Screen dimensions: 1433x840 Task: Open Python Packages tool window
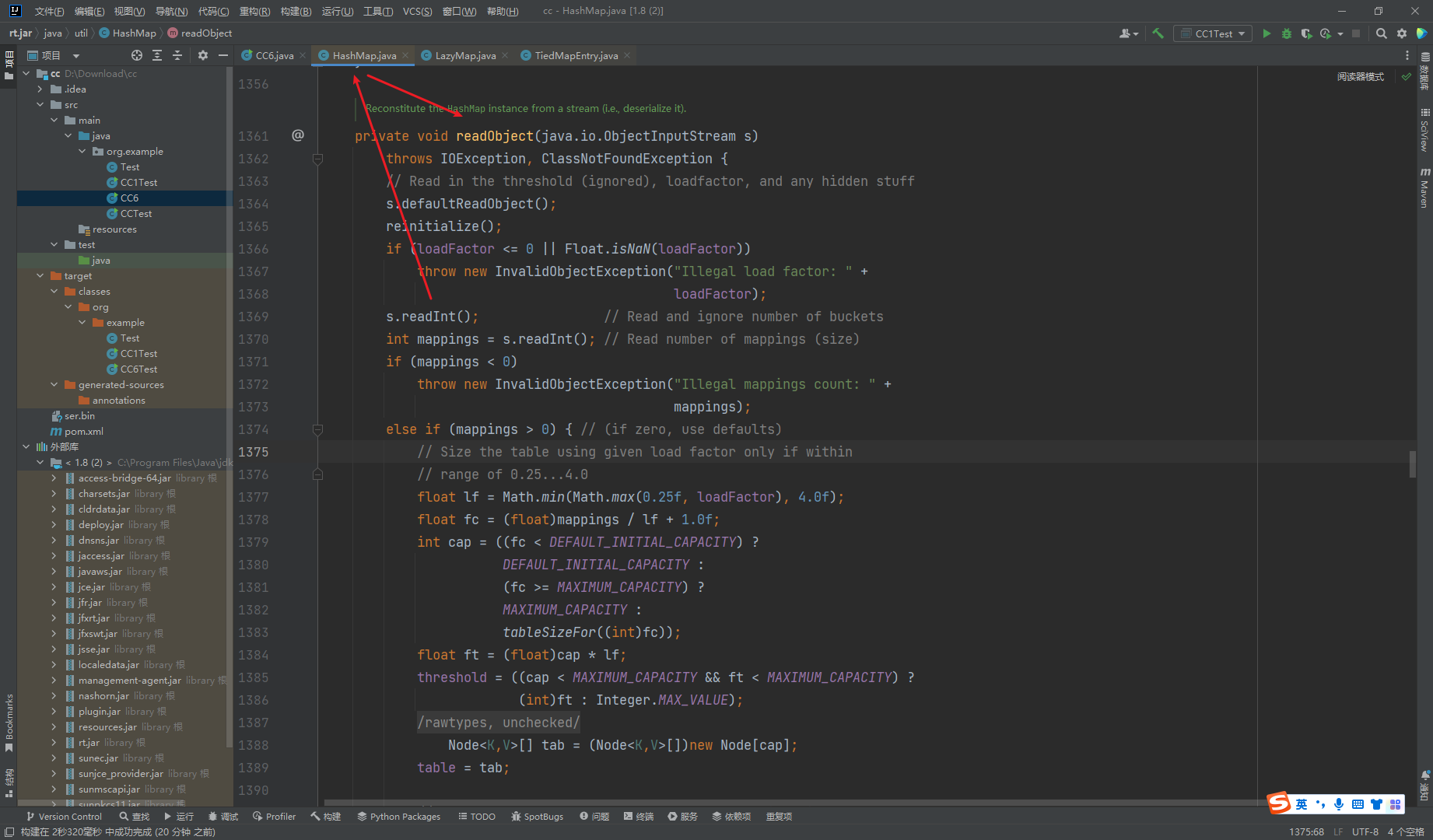tap(398, 816)
